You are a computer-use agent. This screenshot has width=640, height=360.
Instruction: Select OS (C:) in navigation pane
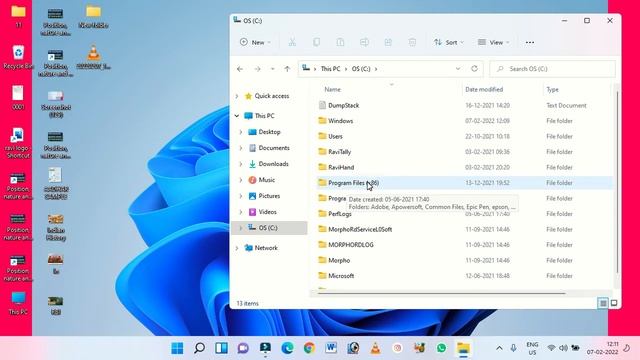click(x=269, y=228)
